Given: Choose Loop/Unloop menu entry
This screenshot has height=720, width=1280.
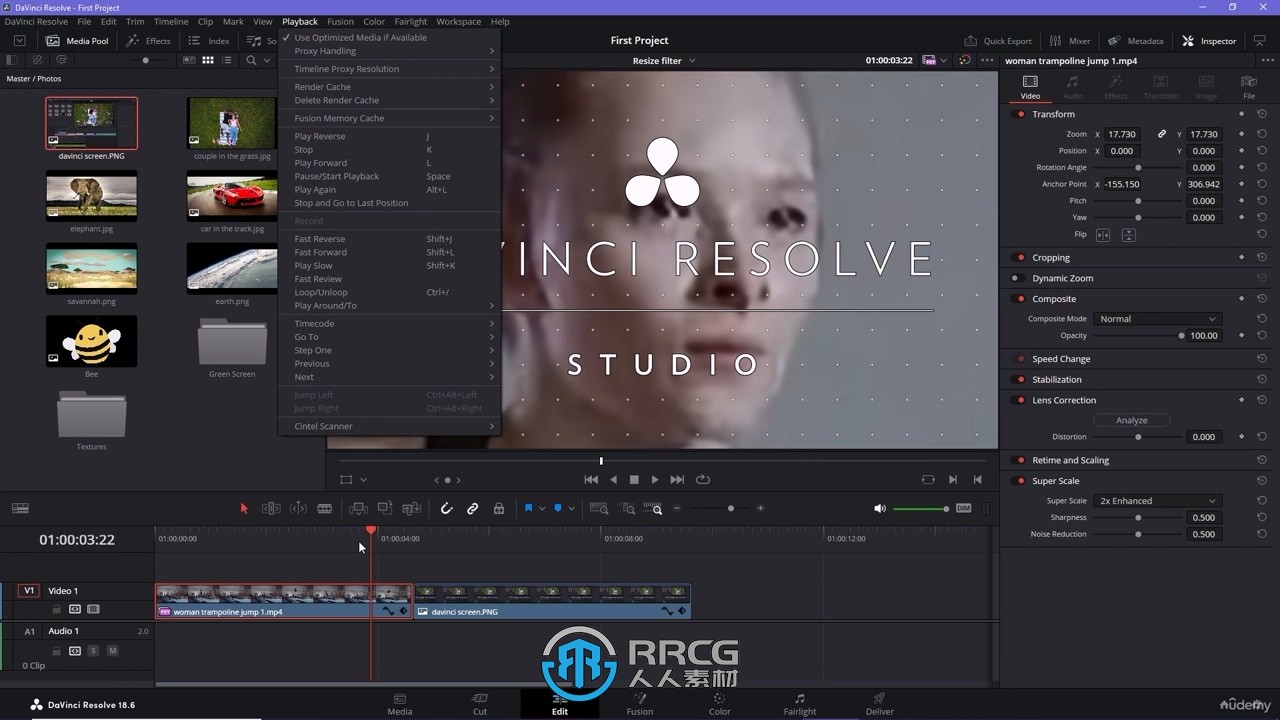Looking at the screenshot, I should pyautogui.click(x=389, y=292).
